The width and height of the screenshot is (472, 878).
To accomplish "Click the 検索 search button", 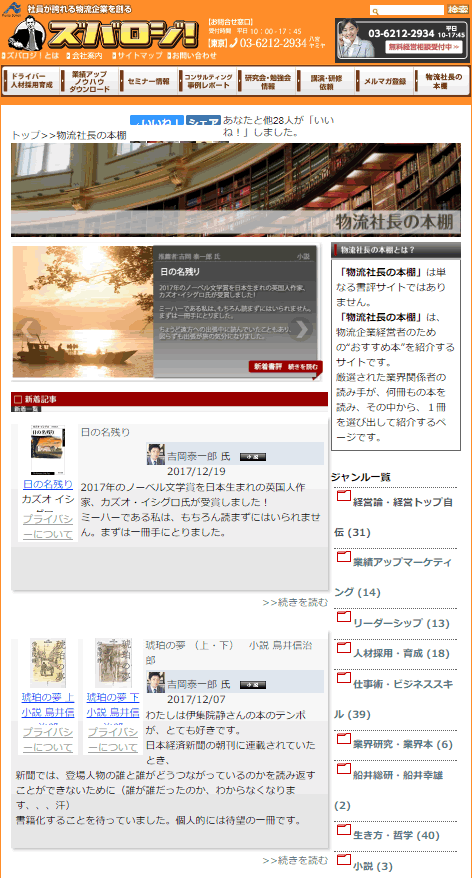I will click(x=457, y=10).
